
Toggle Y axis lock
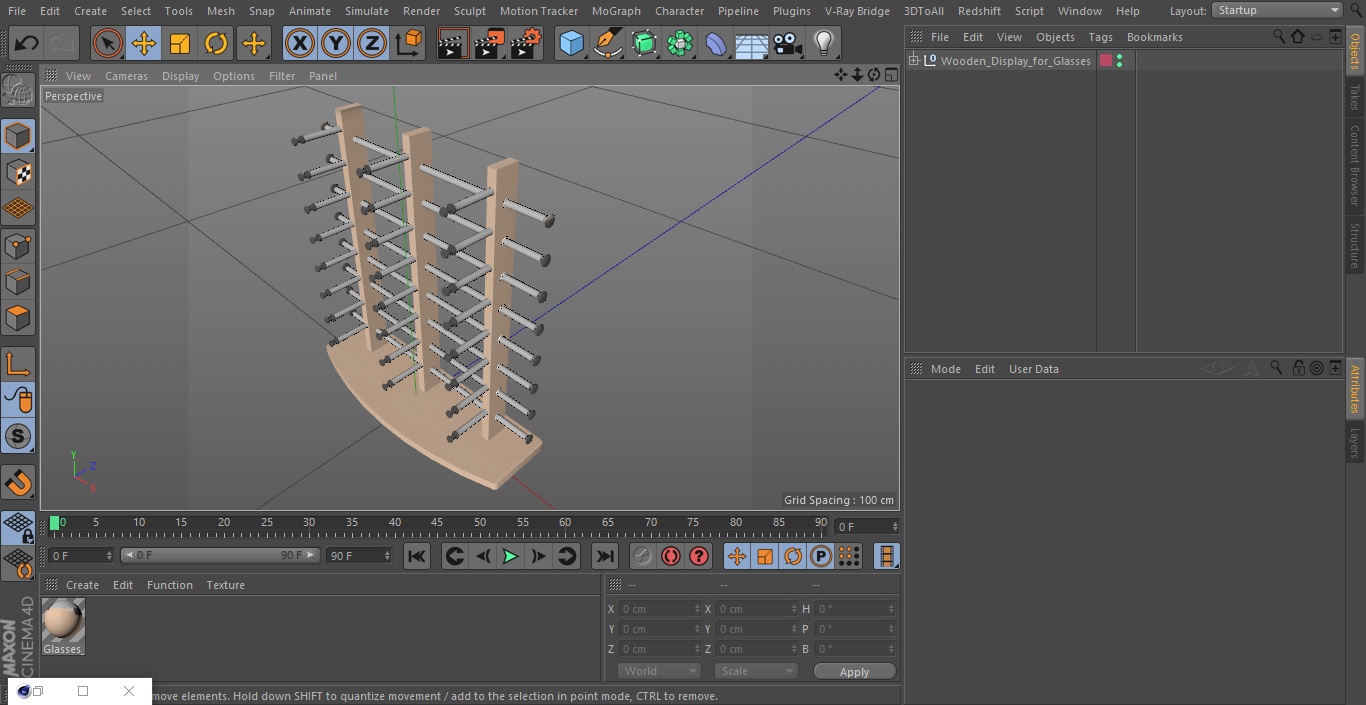[336, 43]
